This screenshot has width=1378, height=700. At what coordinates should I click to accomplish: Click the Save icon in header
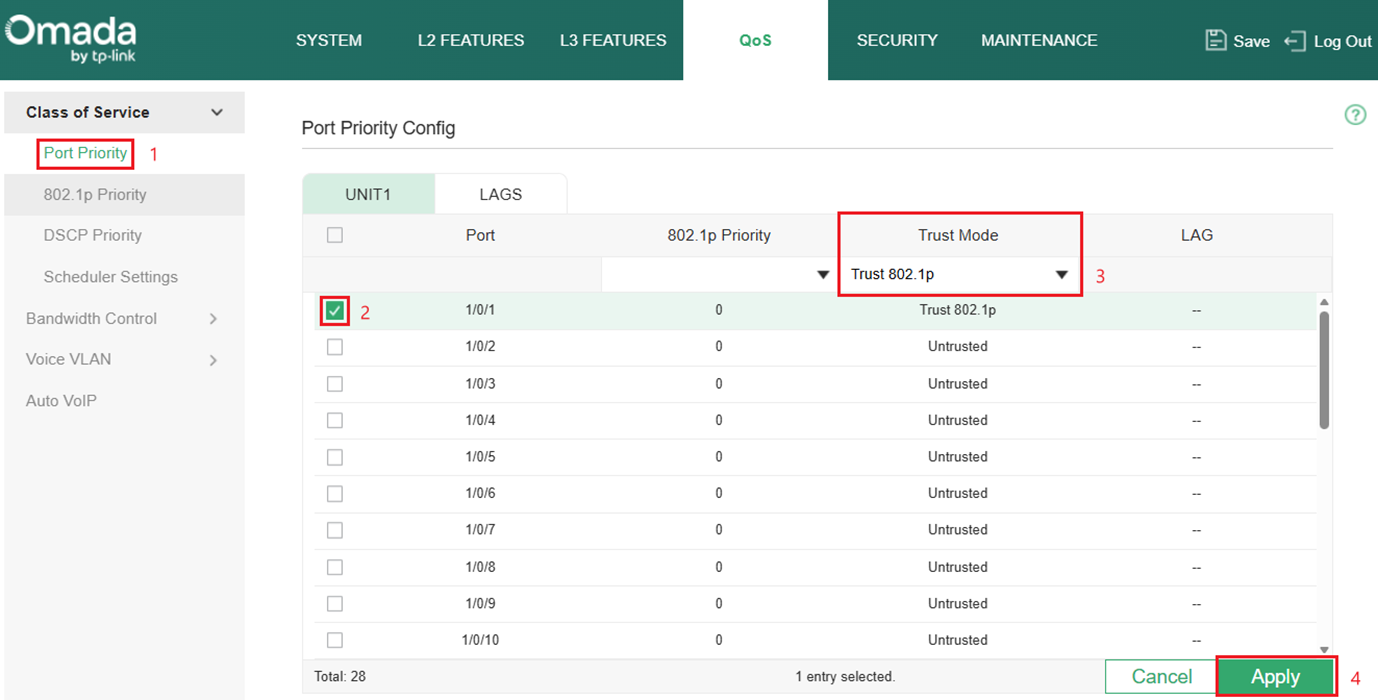tap(1214, 40)
